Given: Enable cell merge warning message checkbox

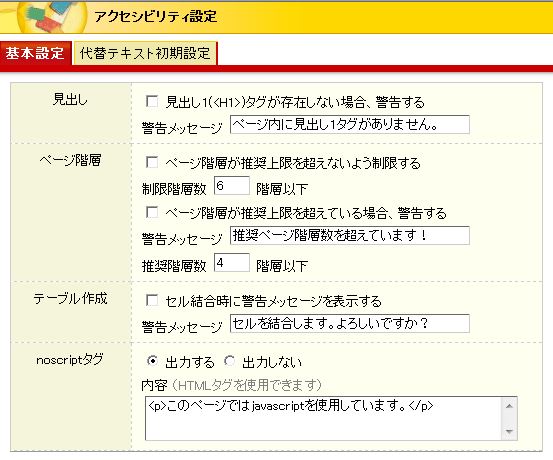Looking at the screenshot, I should tap(152, 301).
